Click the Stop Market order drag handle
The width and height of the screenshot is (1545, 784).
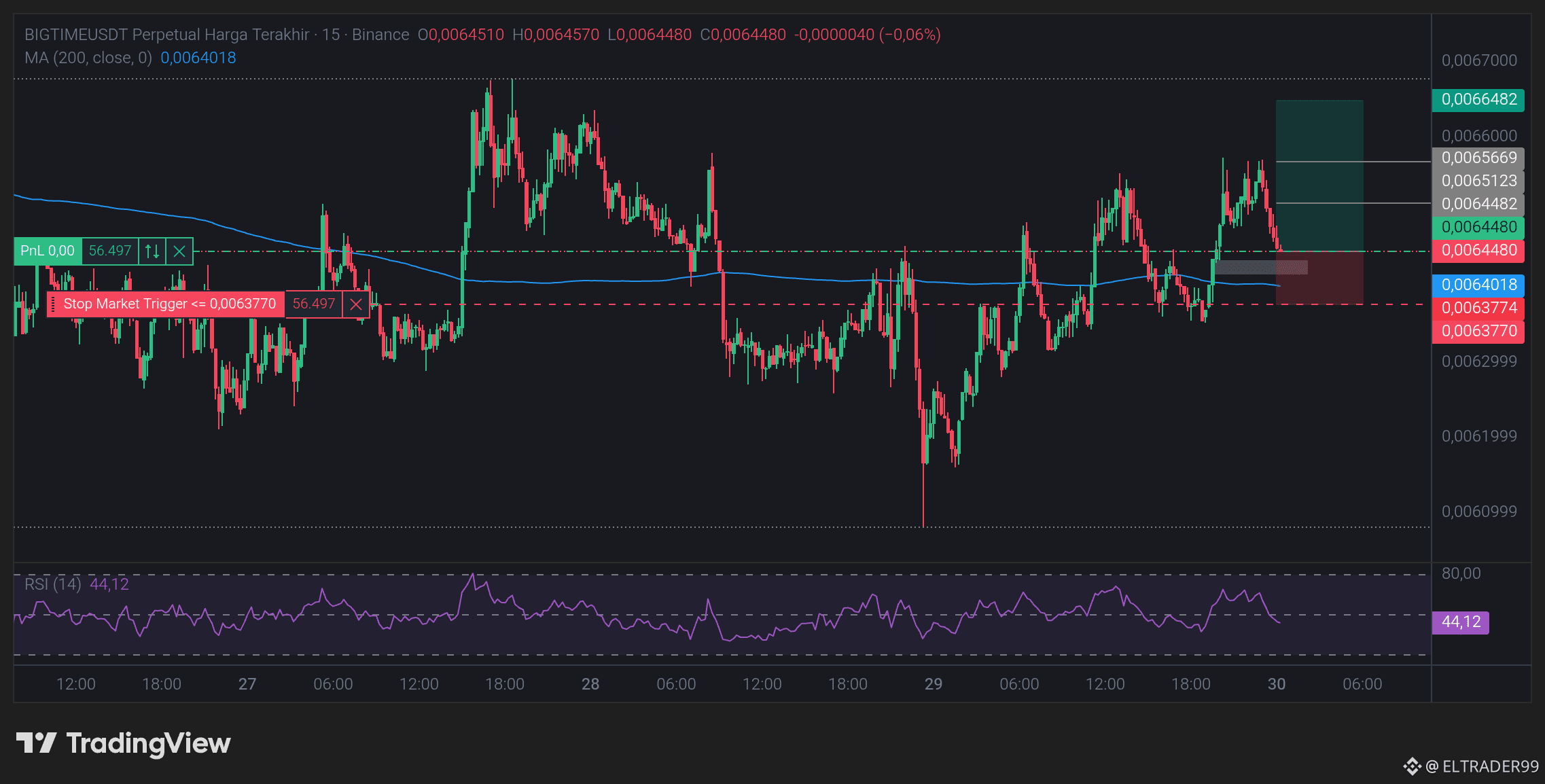tap(53, 304)
